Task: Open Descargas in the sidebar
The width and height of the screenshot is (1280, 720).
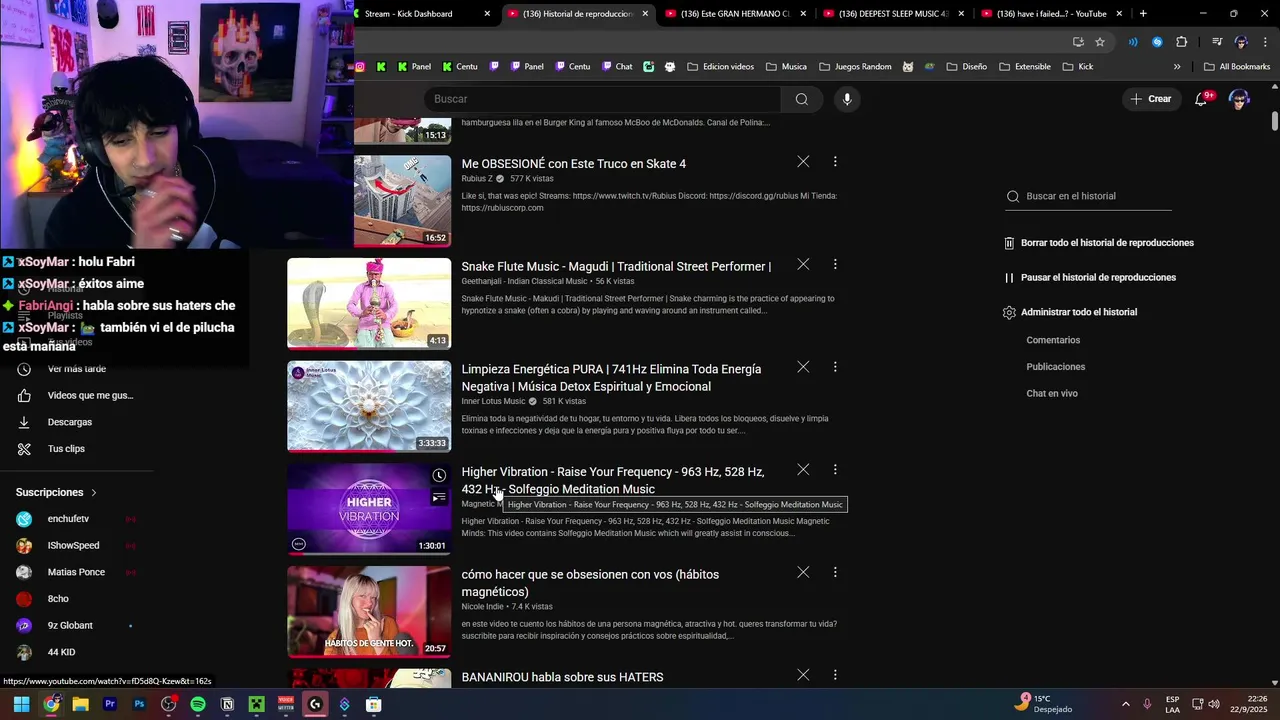Action: click(x=70, y=422)
